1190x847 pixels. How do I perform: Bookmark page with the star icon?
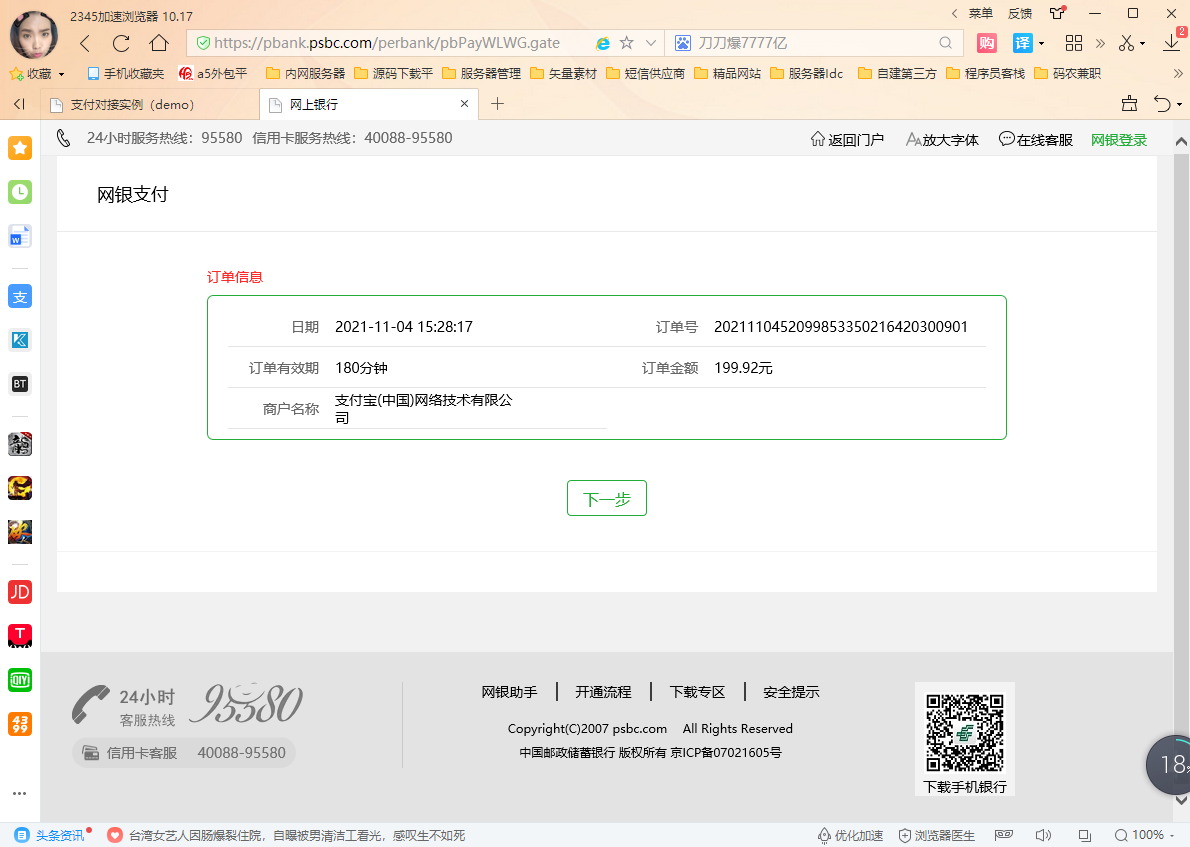(627, 43)
